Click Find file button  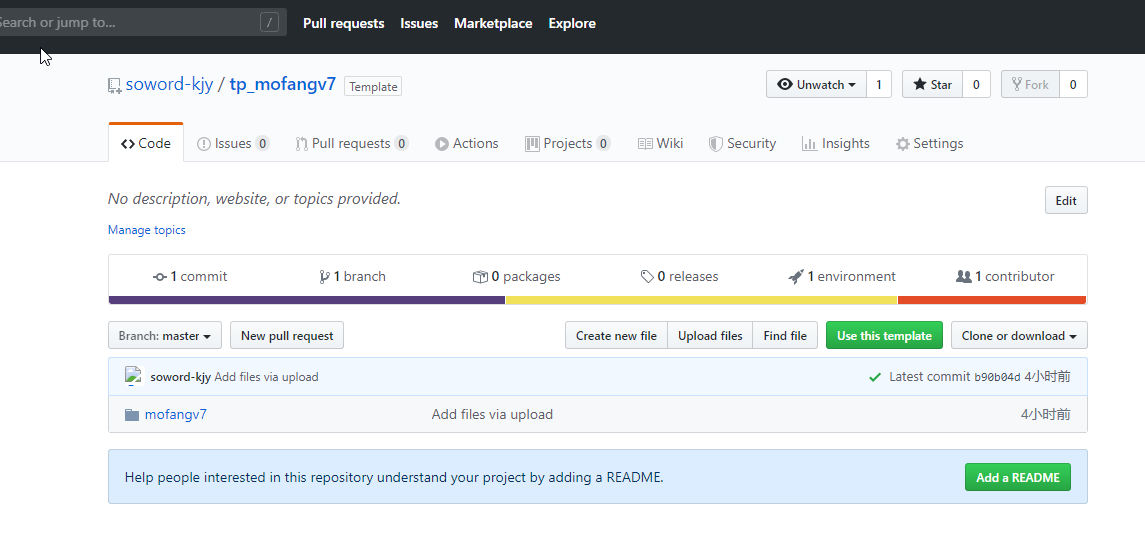(785, 336)
